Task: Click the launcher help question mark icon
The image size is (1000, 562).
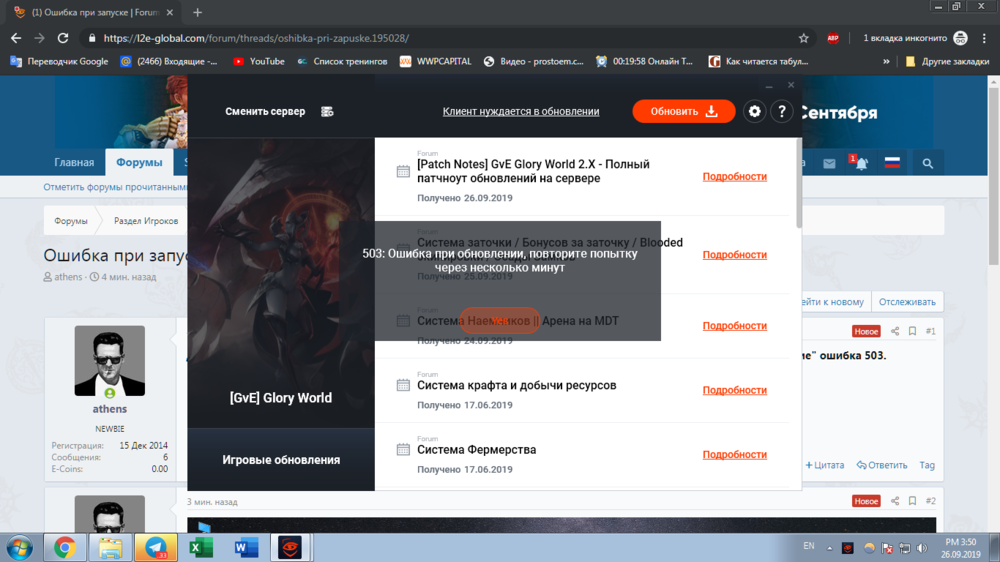Action: (x=782, y=111)
